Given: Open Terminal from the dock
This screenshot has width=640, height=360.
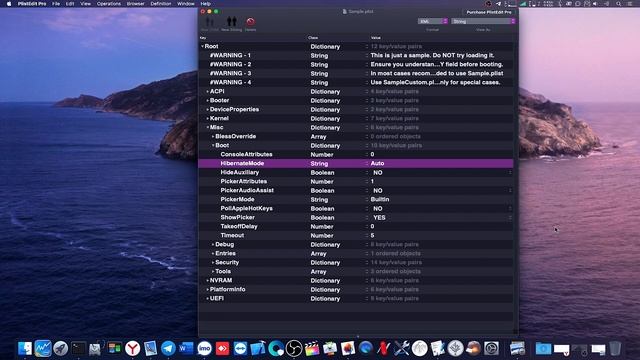Looking at the screenshot, I should 78,349.
